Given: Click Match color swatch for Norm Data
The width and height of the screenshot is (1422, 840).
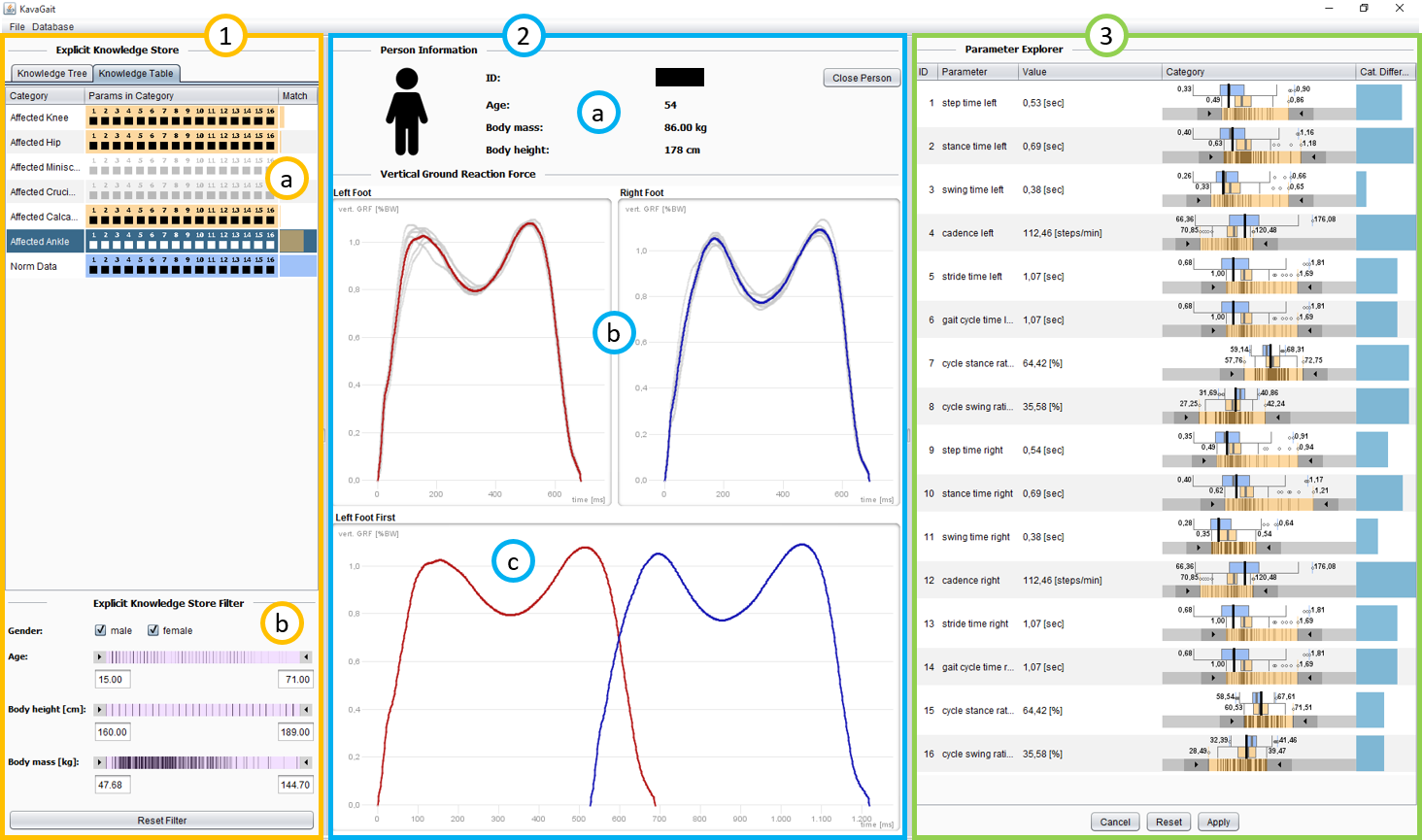Looking at the screenshot, I should pyautogui.click(x=297, y=266).
